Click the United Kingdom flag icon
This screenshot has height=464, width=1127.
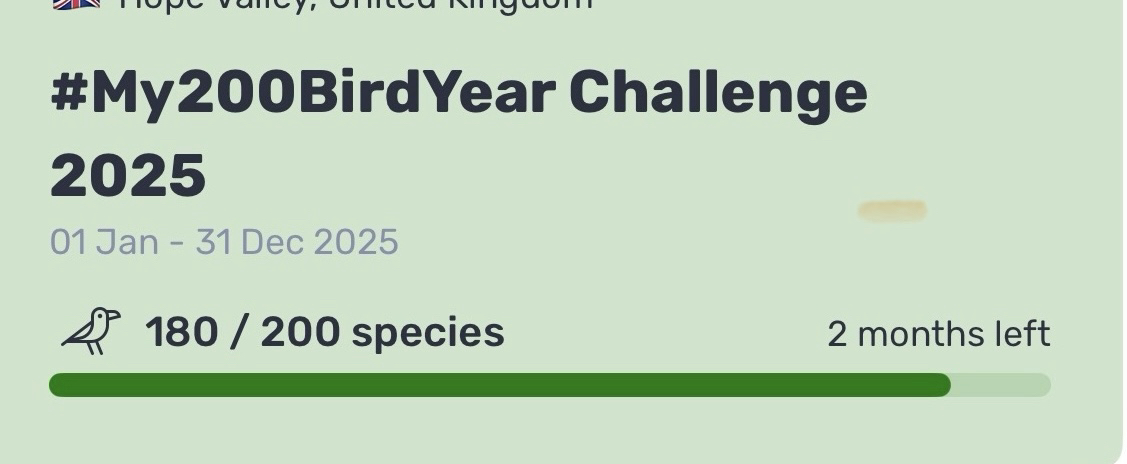[77, 4]
